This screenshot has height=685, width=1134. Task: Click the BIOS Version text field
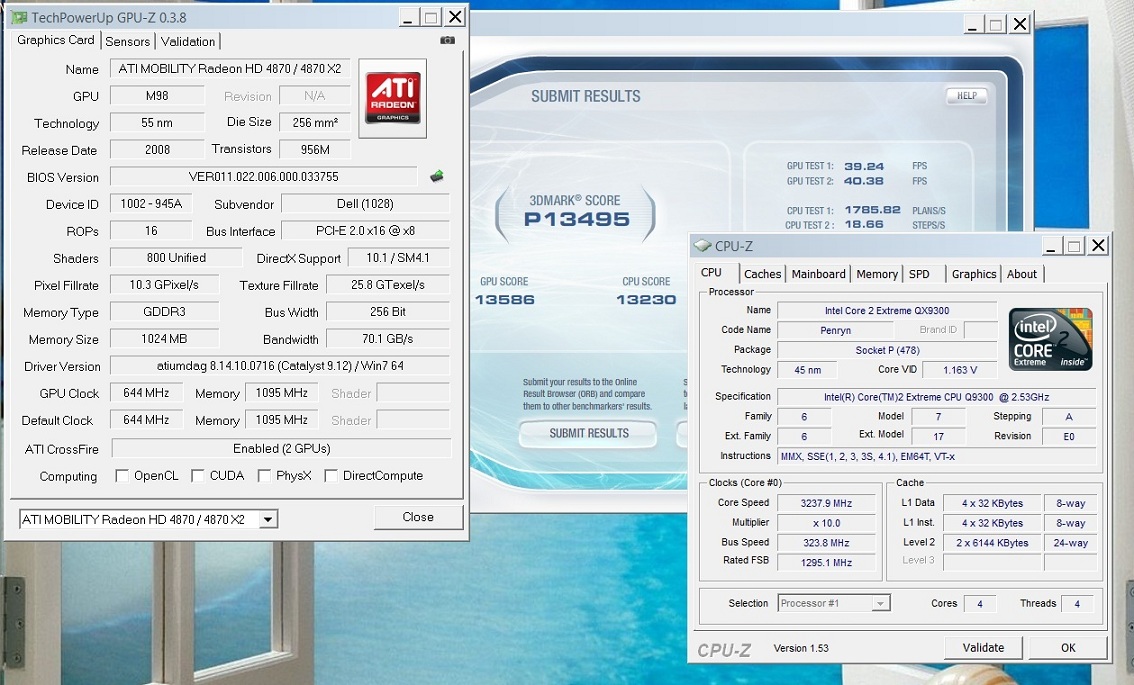[263, 177]
